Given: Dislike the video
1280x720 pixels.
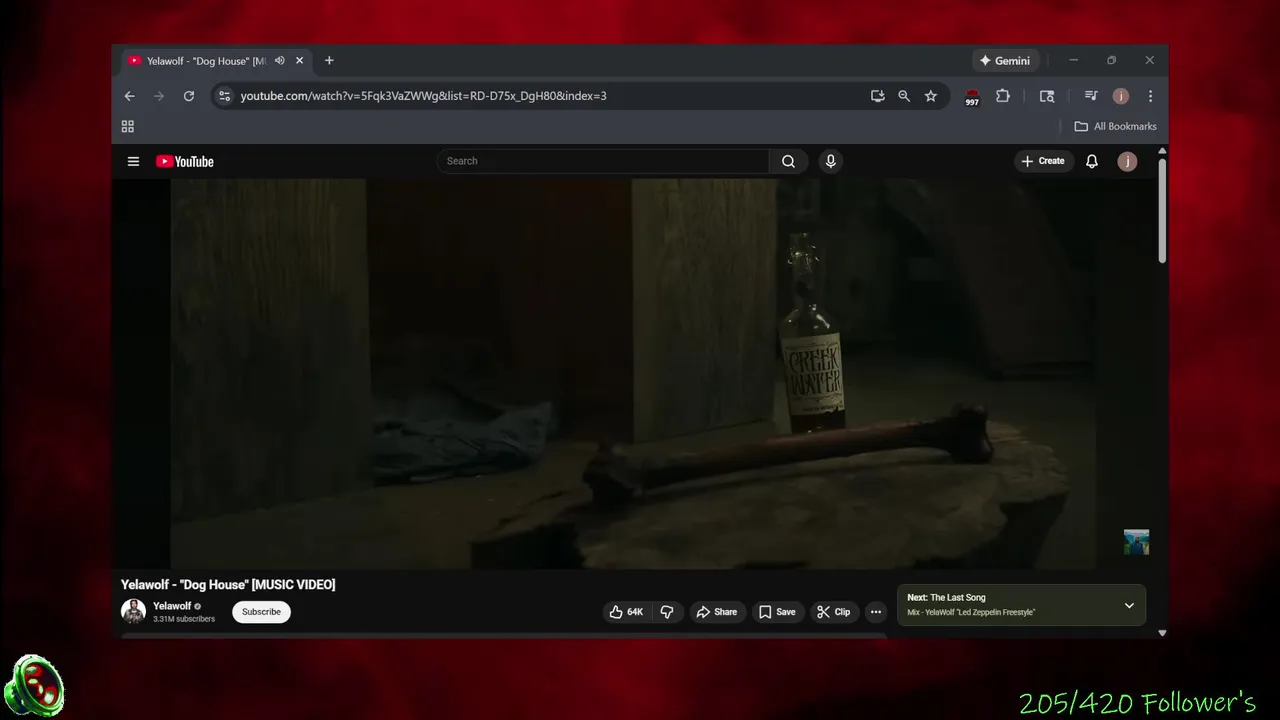Looking at the screenshot, I should (x=667, y=612).
